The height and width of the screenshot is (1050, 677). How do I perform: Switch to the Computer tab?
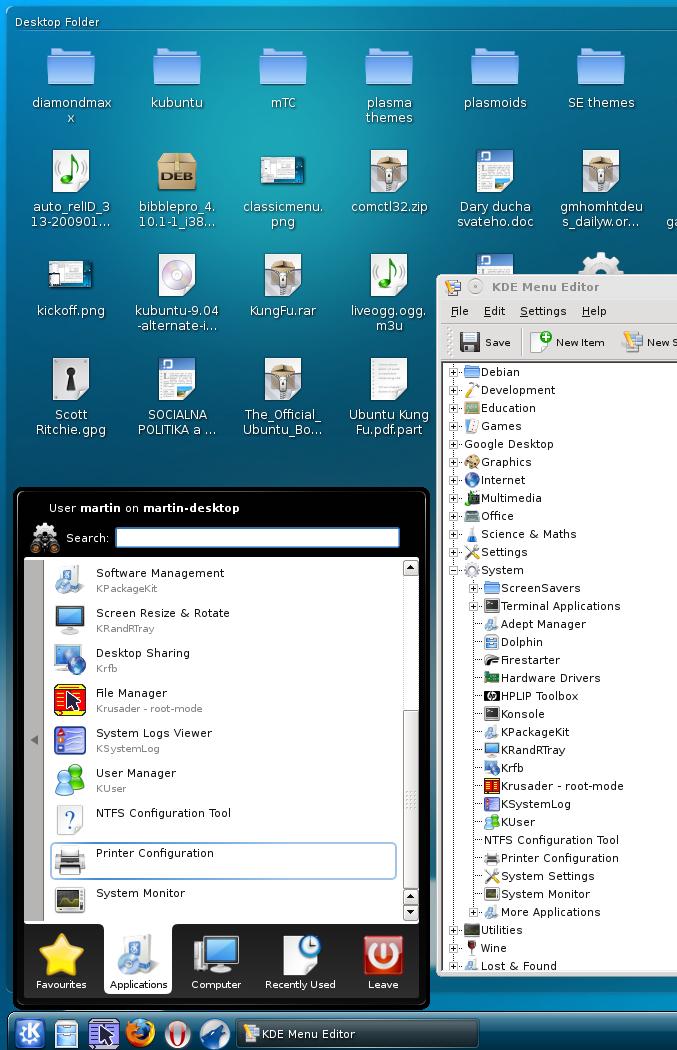[216, 962]
